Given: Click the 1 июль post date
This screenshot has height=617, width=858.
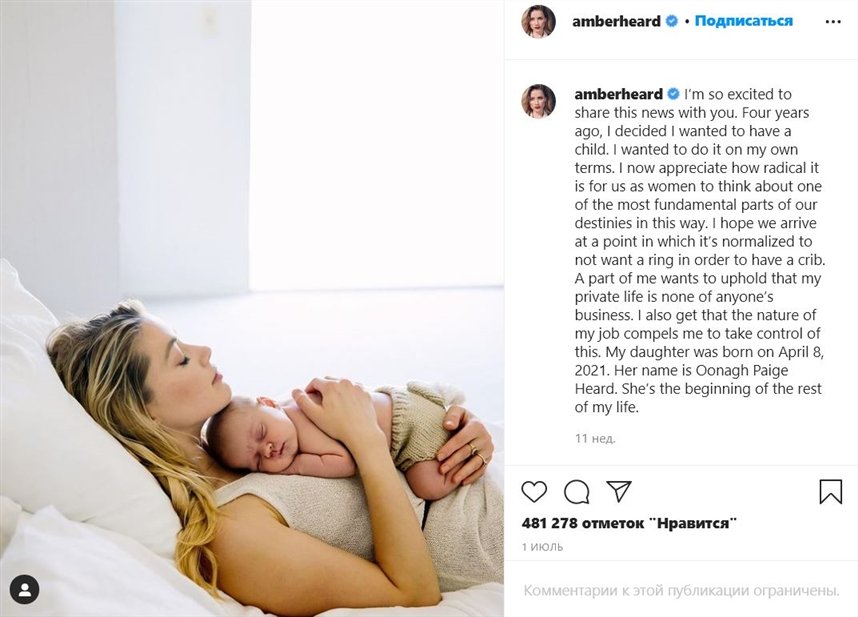Looking at the screenshot, I should [x=542, y=546].
